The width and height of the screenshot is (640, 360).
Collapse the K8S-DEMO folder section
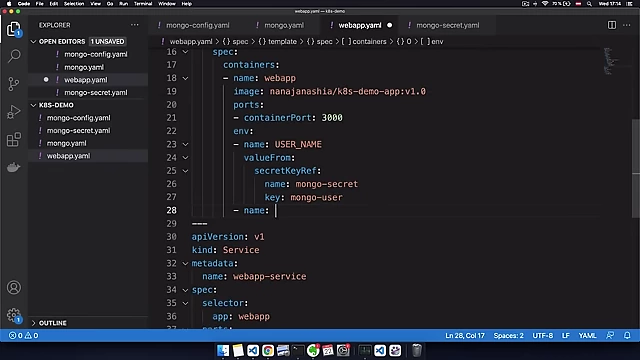[x=33, y=105]
